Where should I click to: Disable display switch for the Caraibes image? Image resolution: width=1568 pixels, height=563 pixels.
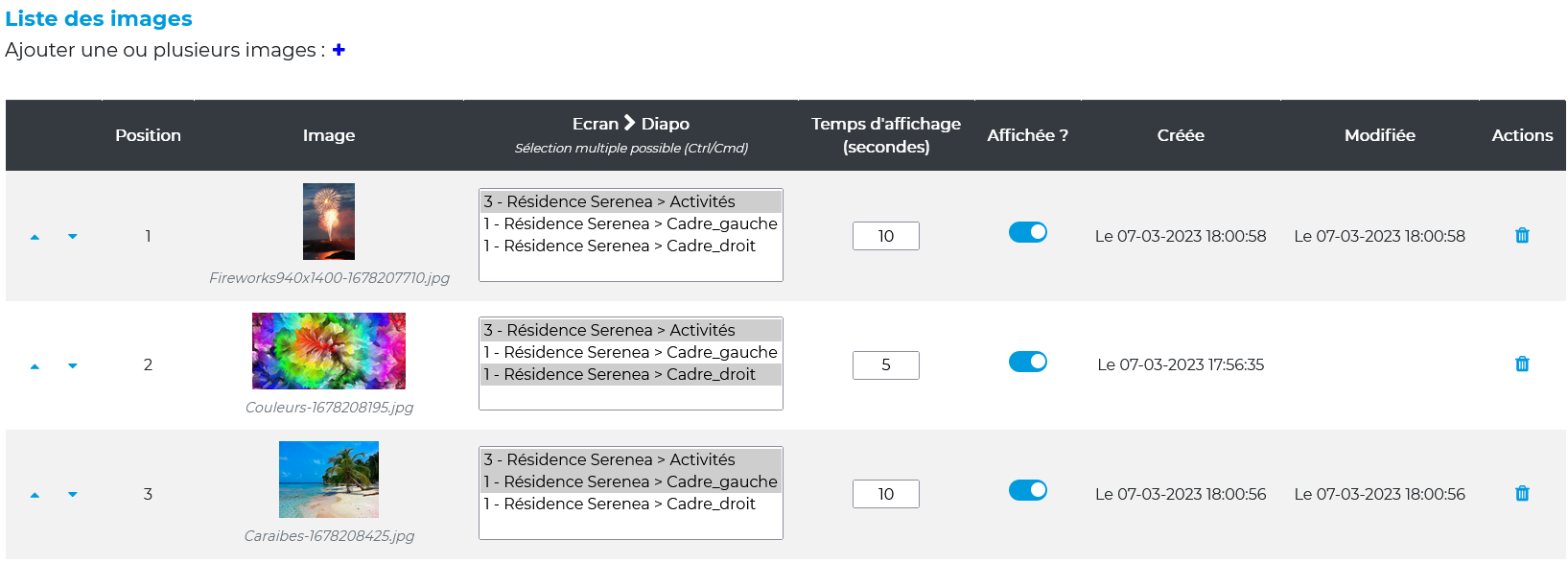click(1027, 490)
